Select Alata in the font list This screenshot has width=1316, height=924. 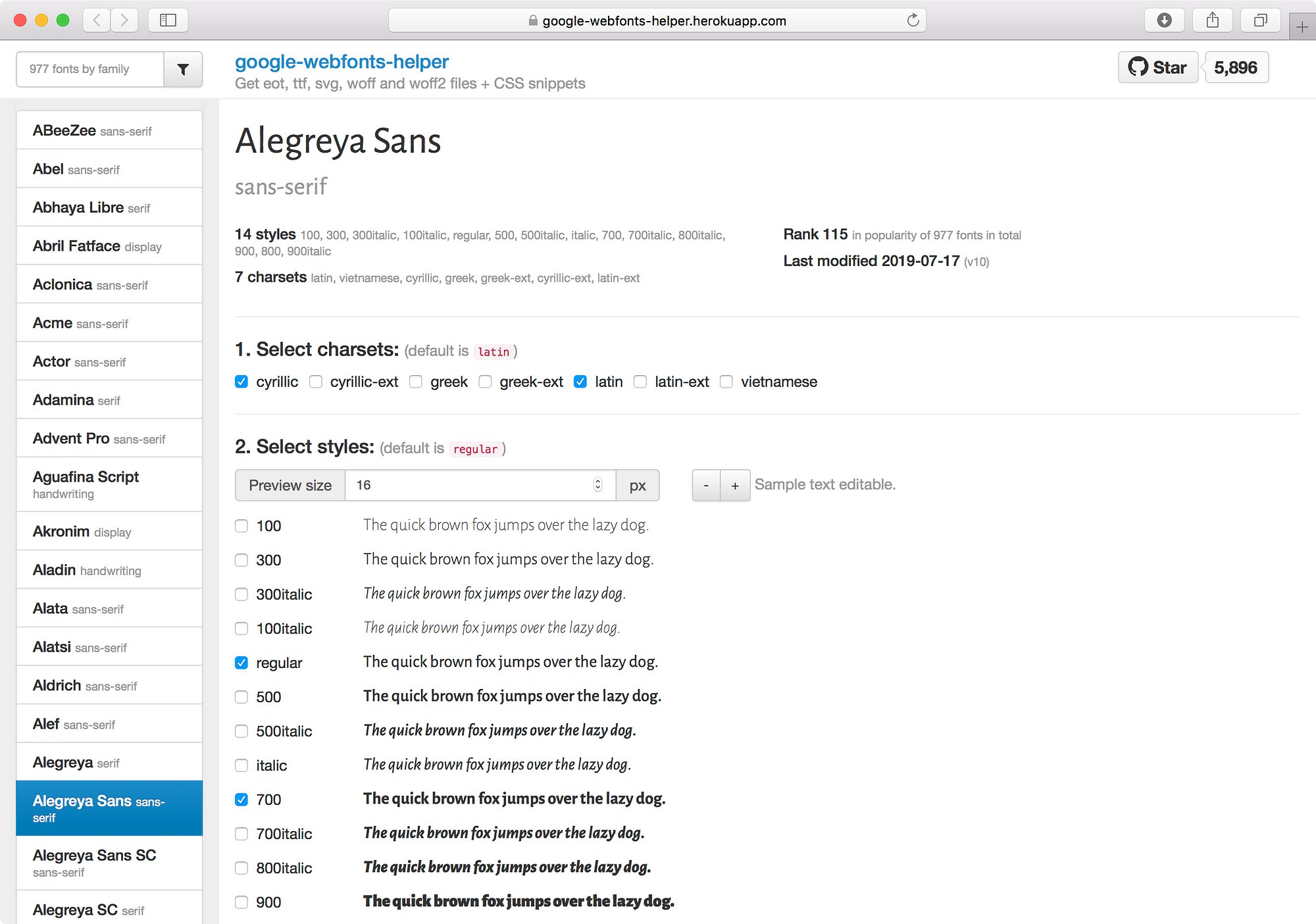109,608
